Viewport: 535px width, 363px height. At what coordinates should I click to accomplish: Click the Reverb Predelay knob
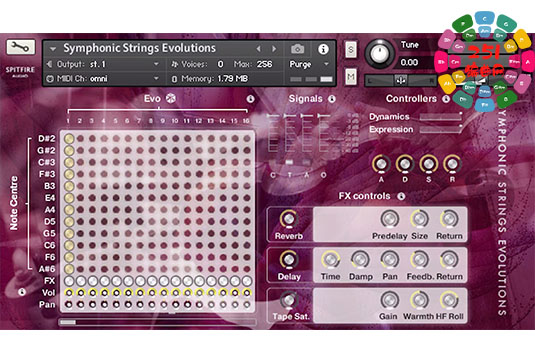point(390,219)
